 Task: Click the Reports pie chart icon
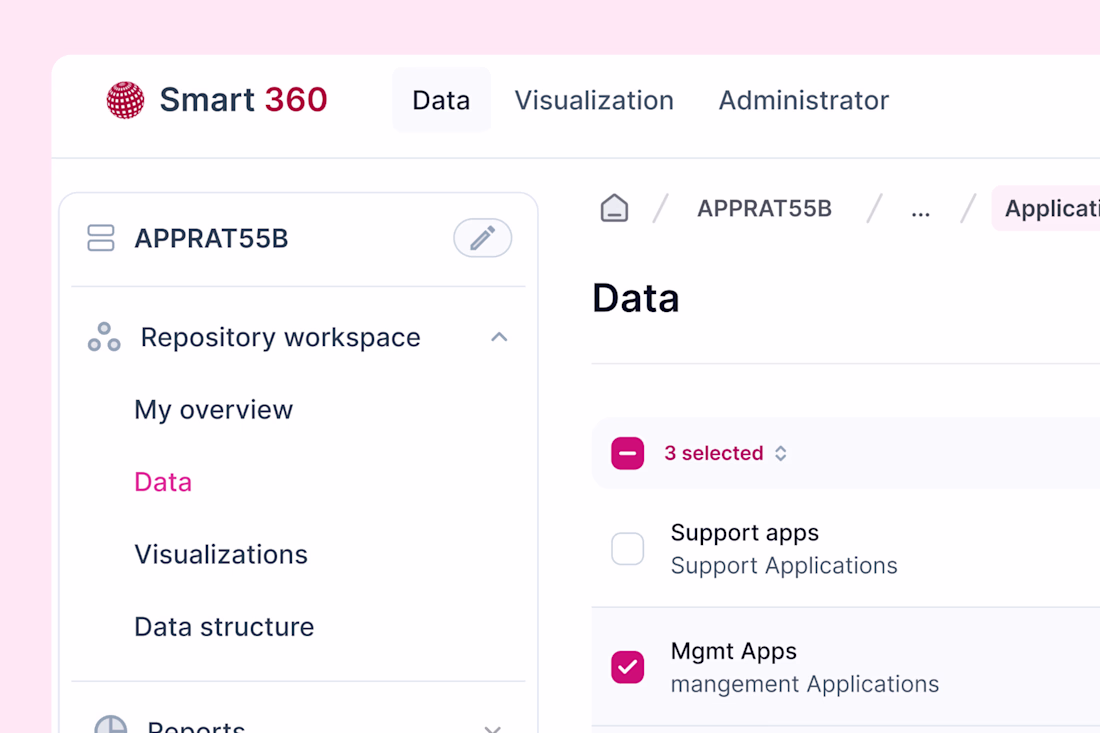point(110,725)
